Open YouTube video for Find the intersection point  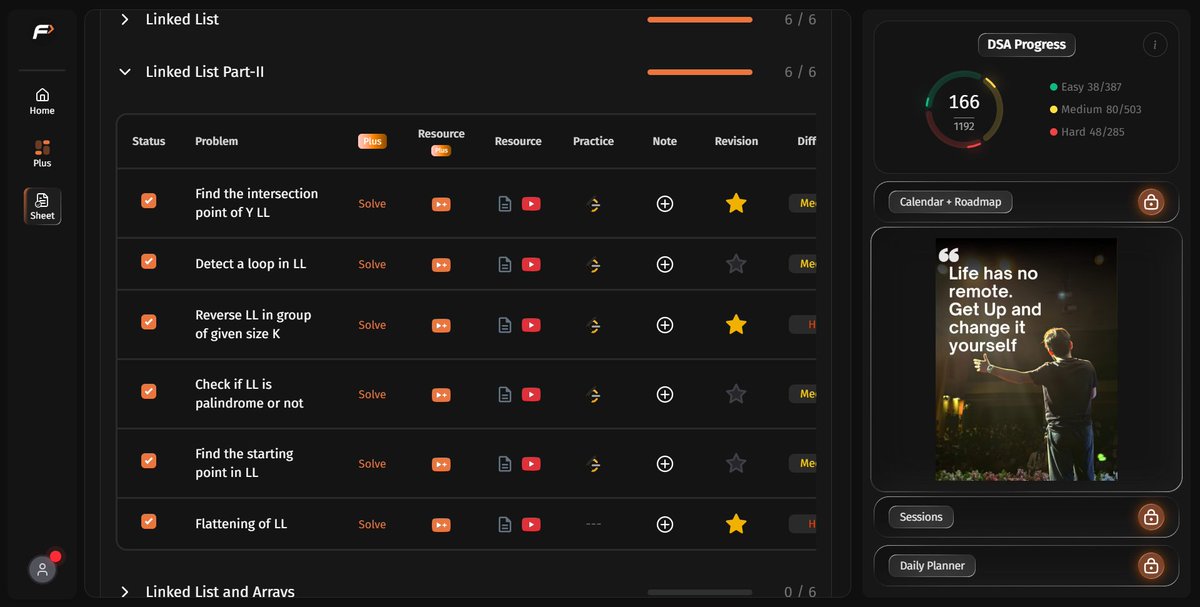click(531, 203)
